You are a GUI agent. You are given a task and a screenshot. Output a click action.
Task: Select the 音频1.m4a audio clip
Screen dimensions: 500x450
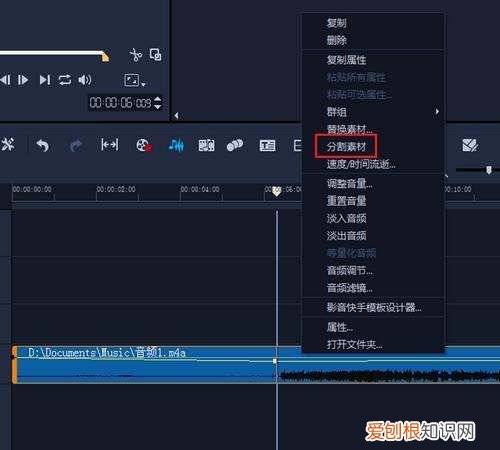click(256, 365)
